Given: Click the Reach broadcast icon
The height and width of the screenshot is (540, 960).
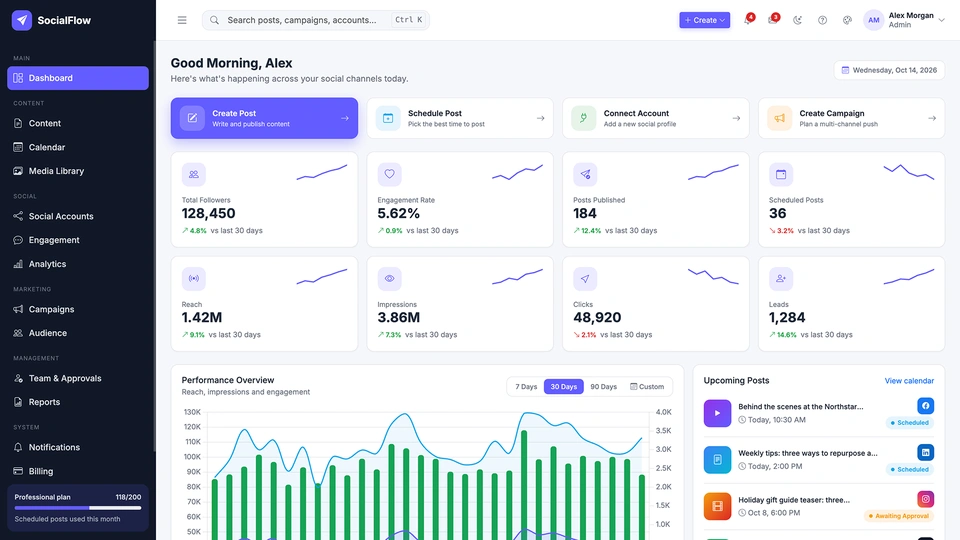Looking at the screenshot, I should pos(193,279).
